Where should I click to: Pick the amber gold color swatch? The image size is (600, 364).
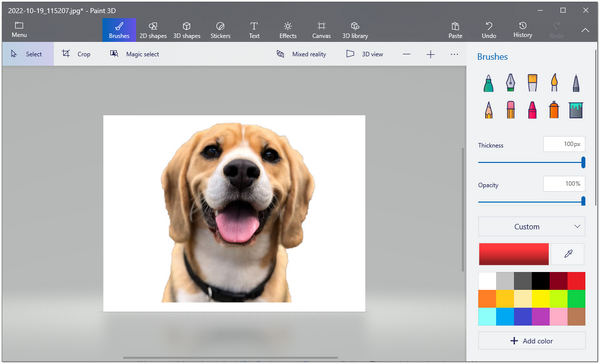[x=505, y=299]
